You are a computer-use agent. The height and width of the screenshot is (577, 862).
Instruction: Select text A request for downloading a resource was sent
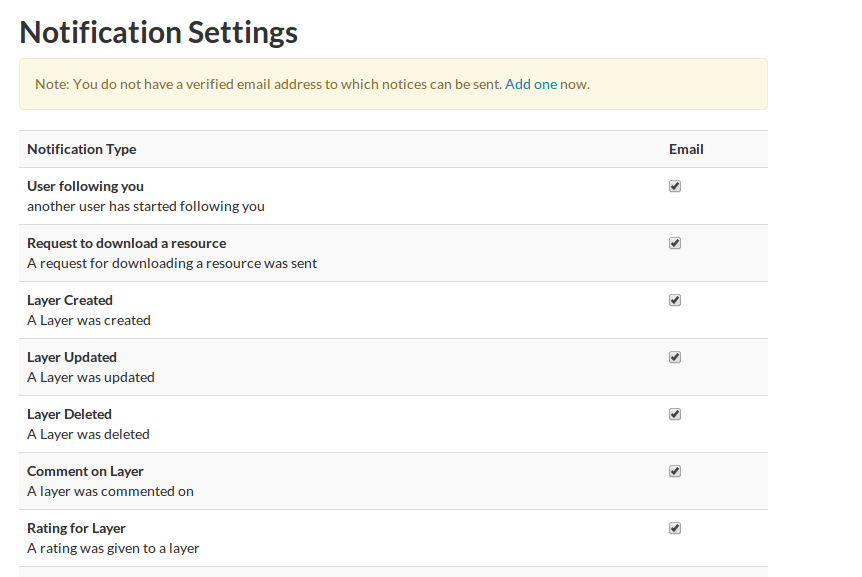point(172,264)
